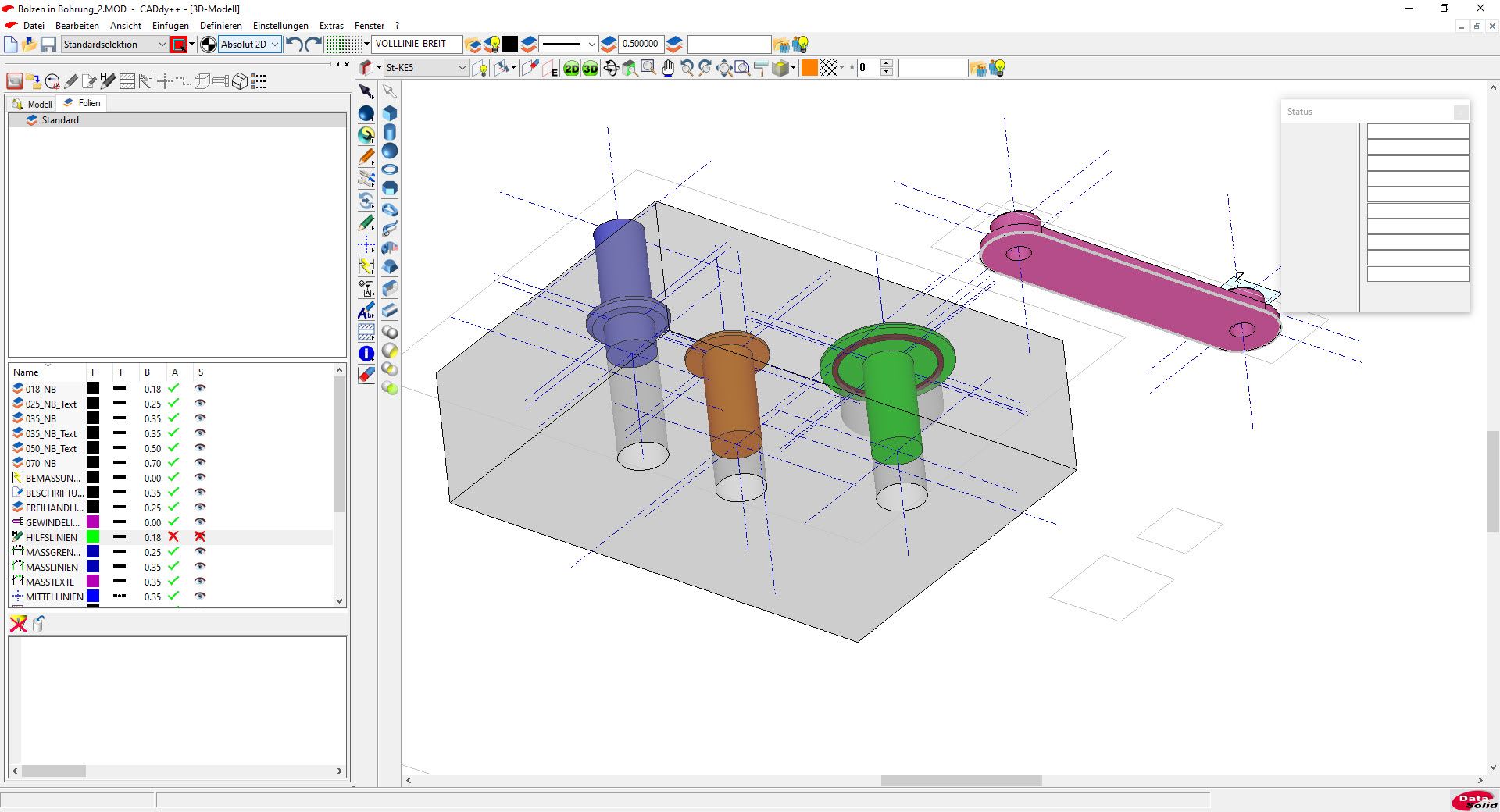Click the save floppy disk icon

[x=48, y=45]
